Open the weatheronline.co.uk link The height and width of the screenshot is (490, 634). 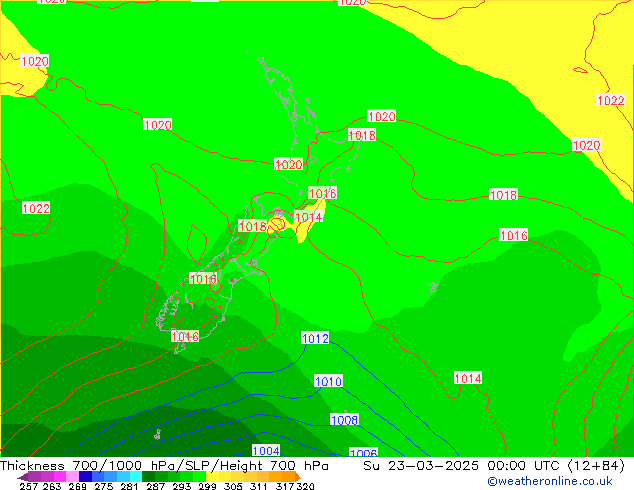click(x=549, y=481)
